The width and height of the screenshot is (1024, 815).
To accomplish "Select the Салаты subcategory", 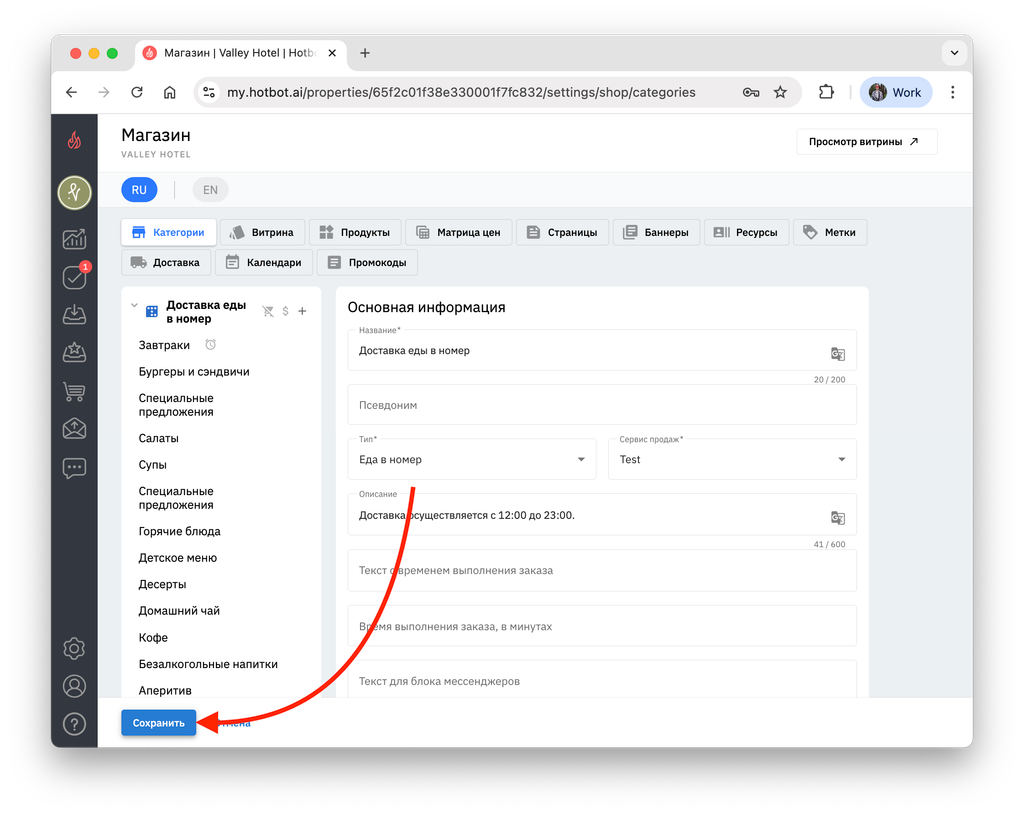I will (x=159, y=438).
